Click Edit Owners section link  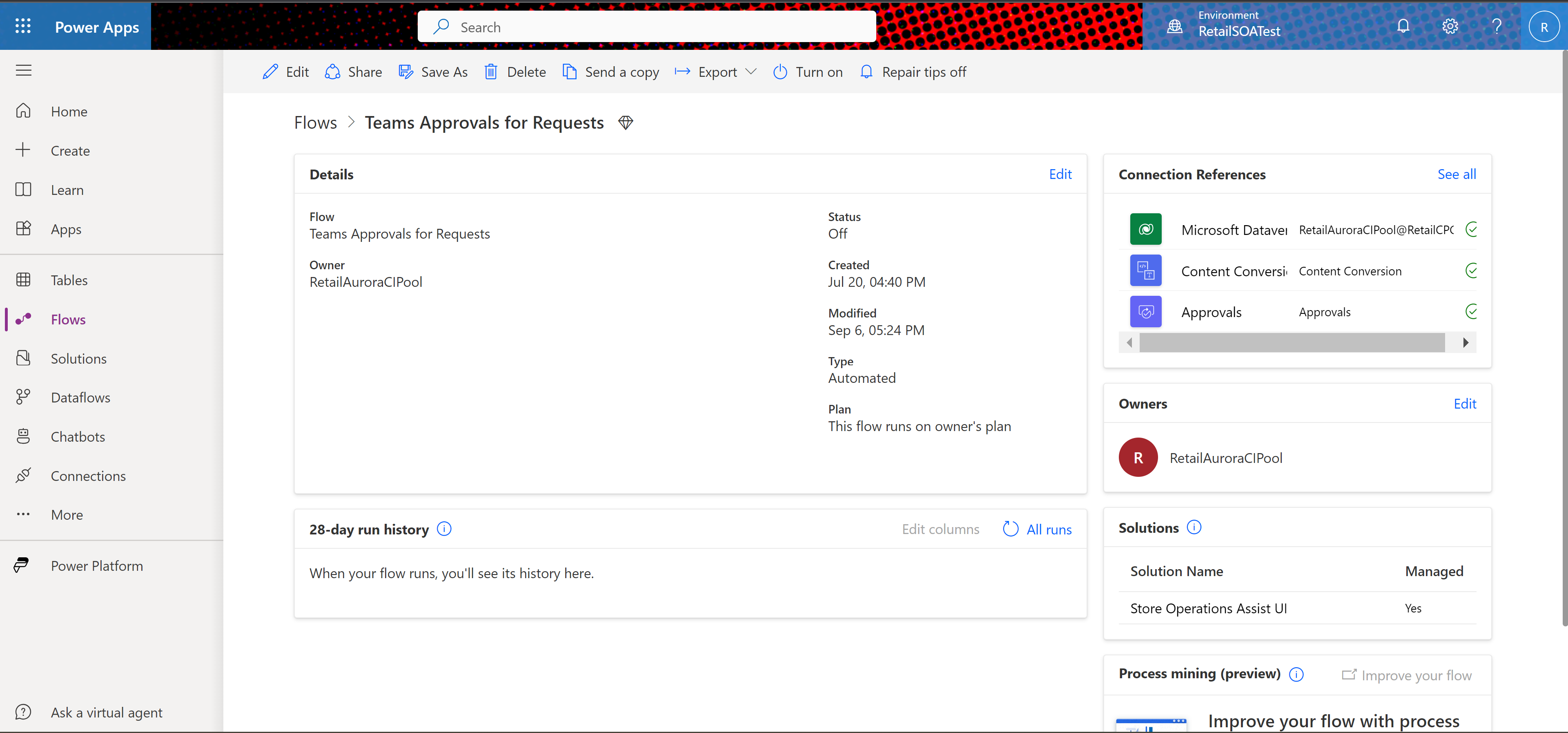[x=1465, y=403]
